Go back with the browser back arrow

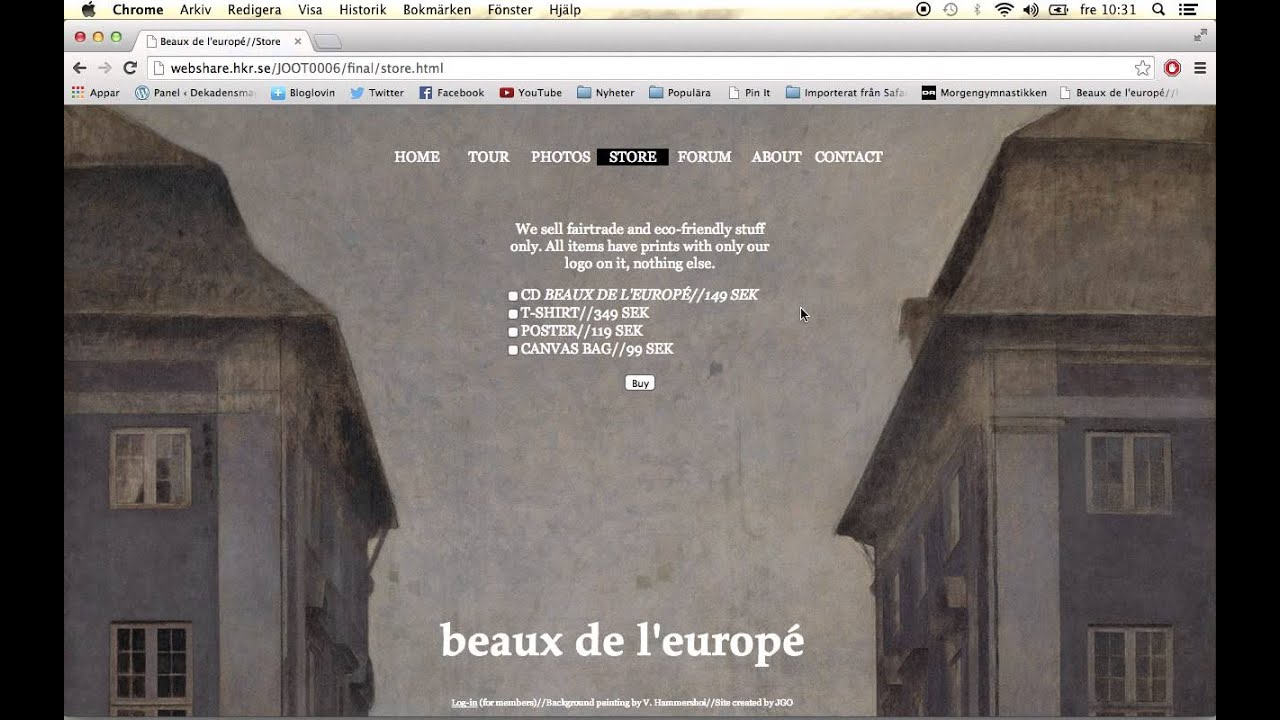[x=79, y=68]
